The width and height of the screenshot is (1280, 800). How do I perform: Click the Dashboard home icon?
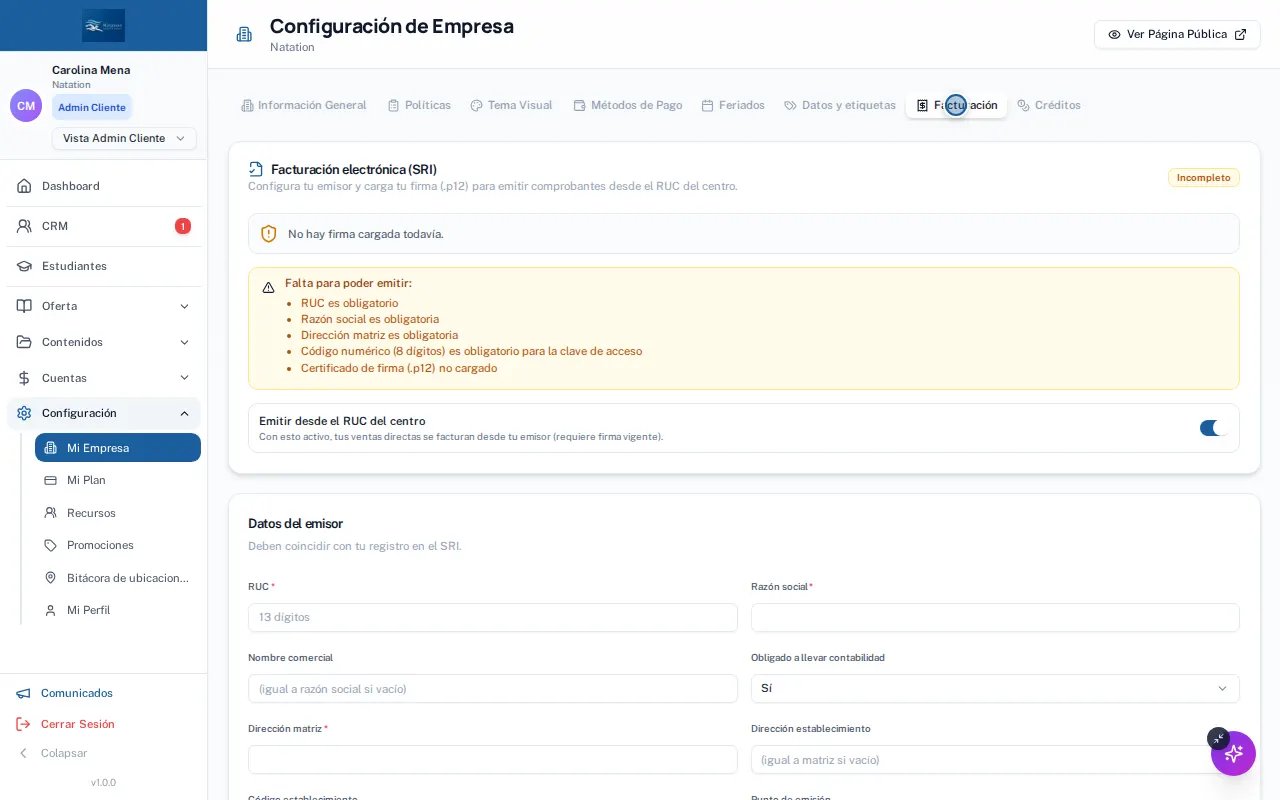[24, 186]
